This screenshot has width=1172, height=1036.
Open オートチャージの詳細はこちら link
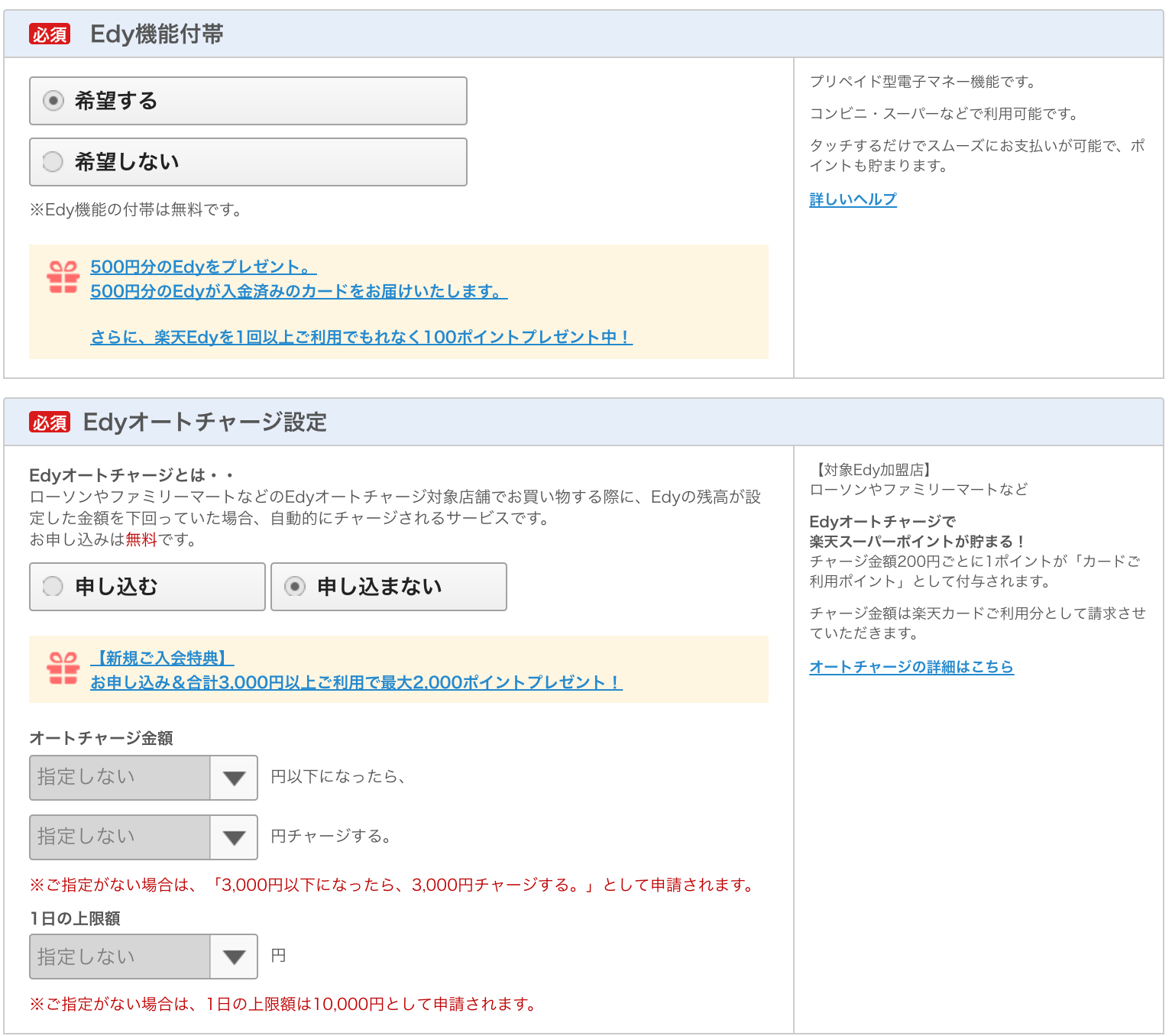pos(911,667)
